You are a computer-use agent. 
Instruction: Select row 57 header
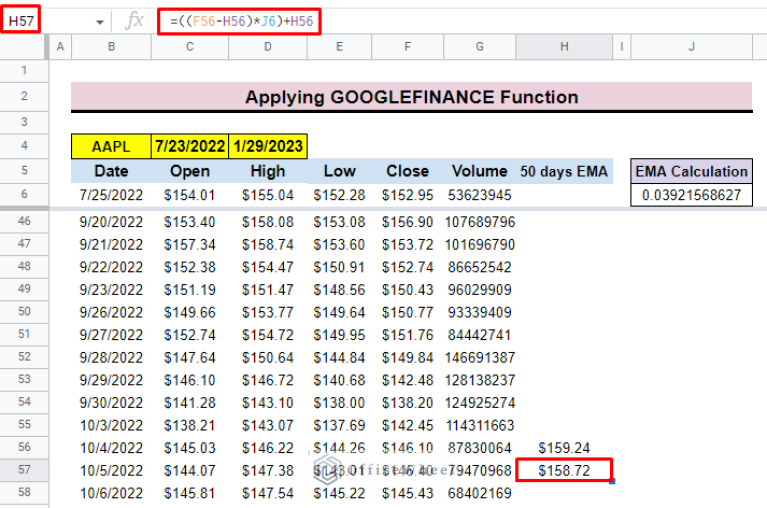(x=24, y=470)
